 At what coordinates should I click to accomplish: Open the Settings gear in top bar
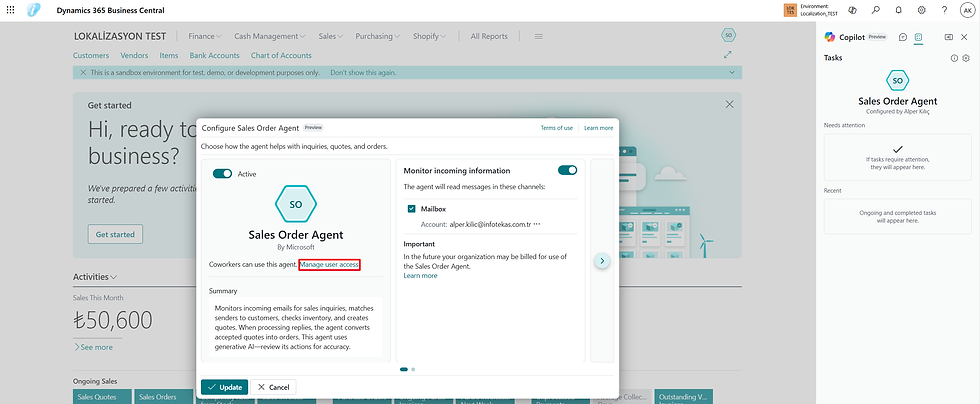[x=921, y=10]
